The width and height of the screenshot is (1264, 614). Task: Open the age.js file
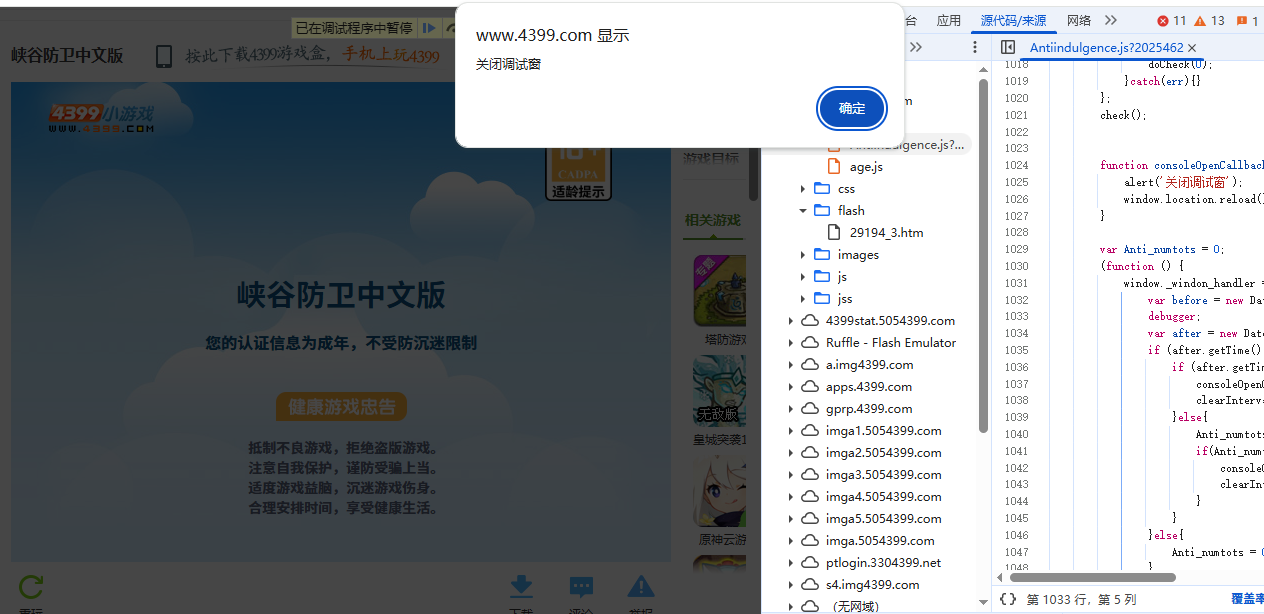tap(865, 167)
